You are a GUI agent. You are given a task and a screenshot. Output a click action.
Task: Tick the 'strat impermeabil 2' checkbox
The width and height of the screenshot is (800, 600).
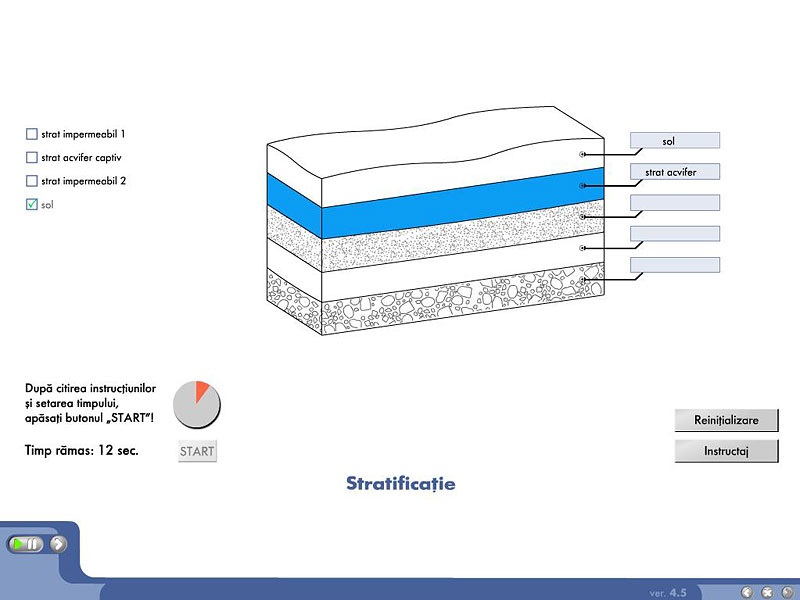coord(32,181)
